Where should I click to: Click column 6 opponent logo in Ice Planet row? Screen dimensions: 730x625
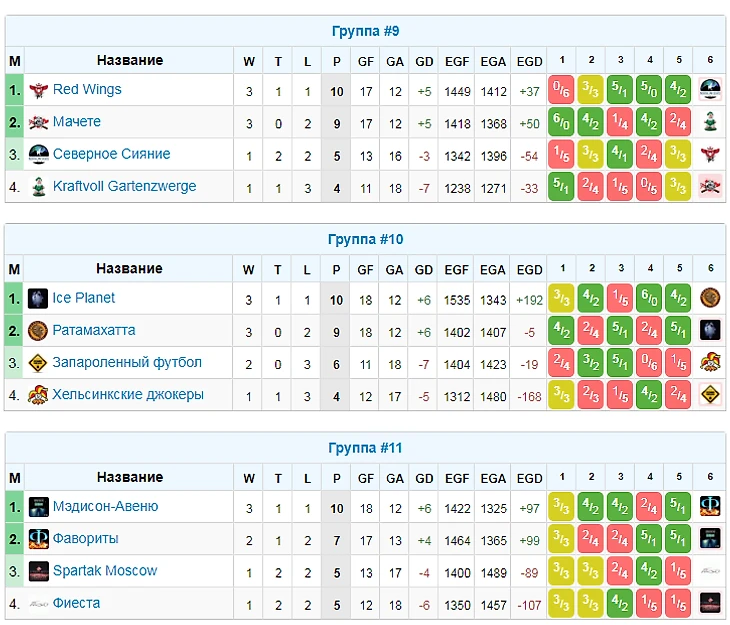point(710,298)
